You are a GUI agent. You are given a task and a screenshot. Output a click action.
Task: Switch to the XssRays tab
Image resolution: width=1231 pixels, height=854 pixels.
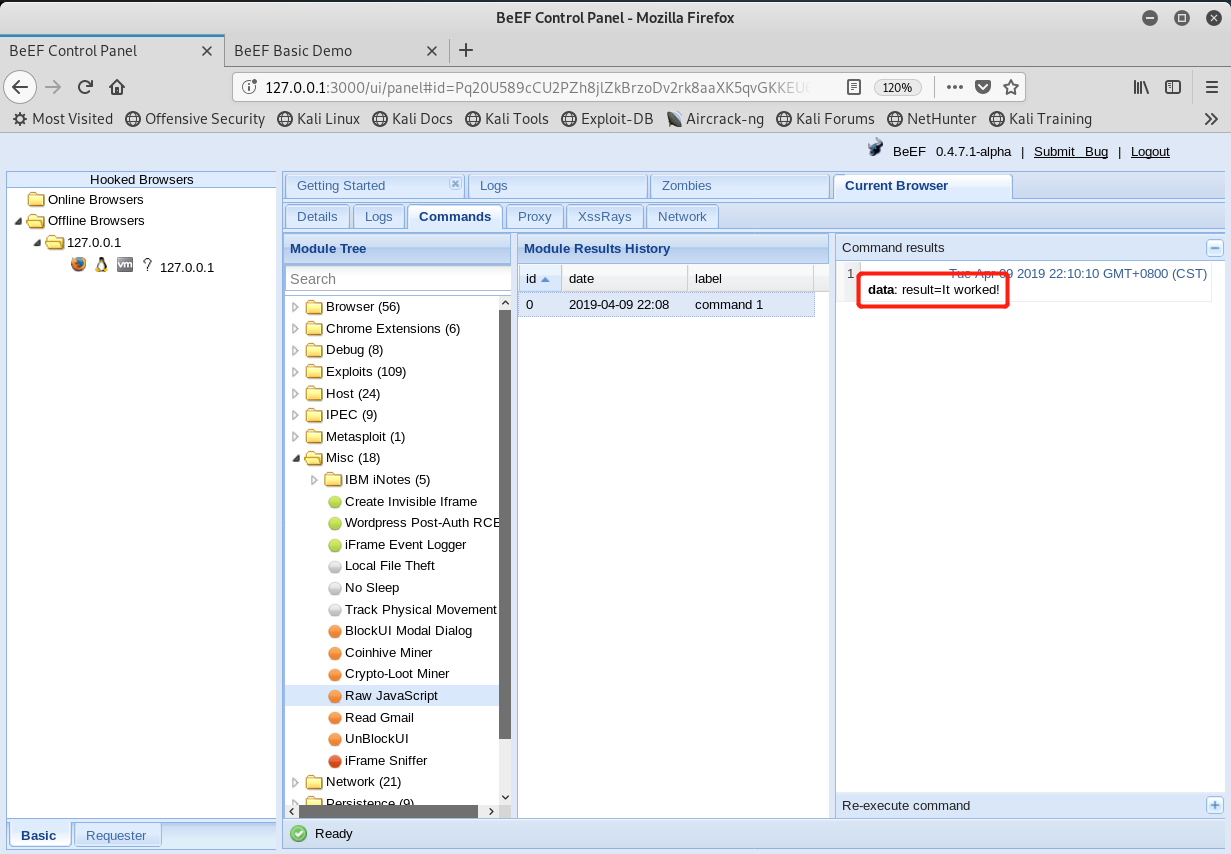point(604,216)
